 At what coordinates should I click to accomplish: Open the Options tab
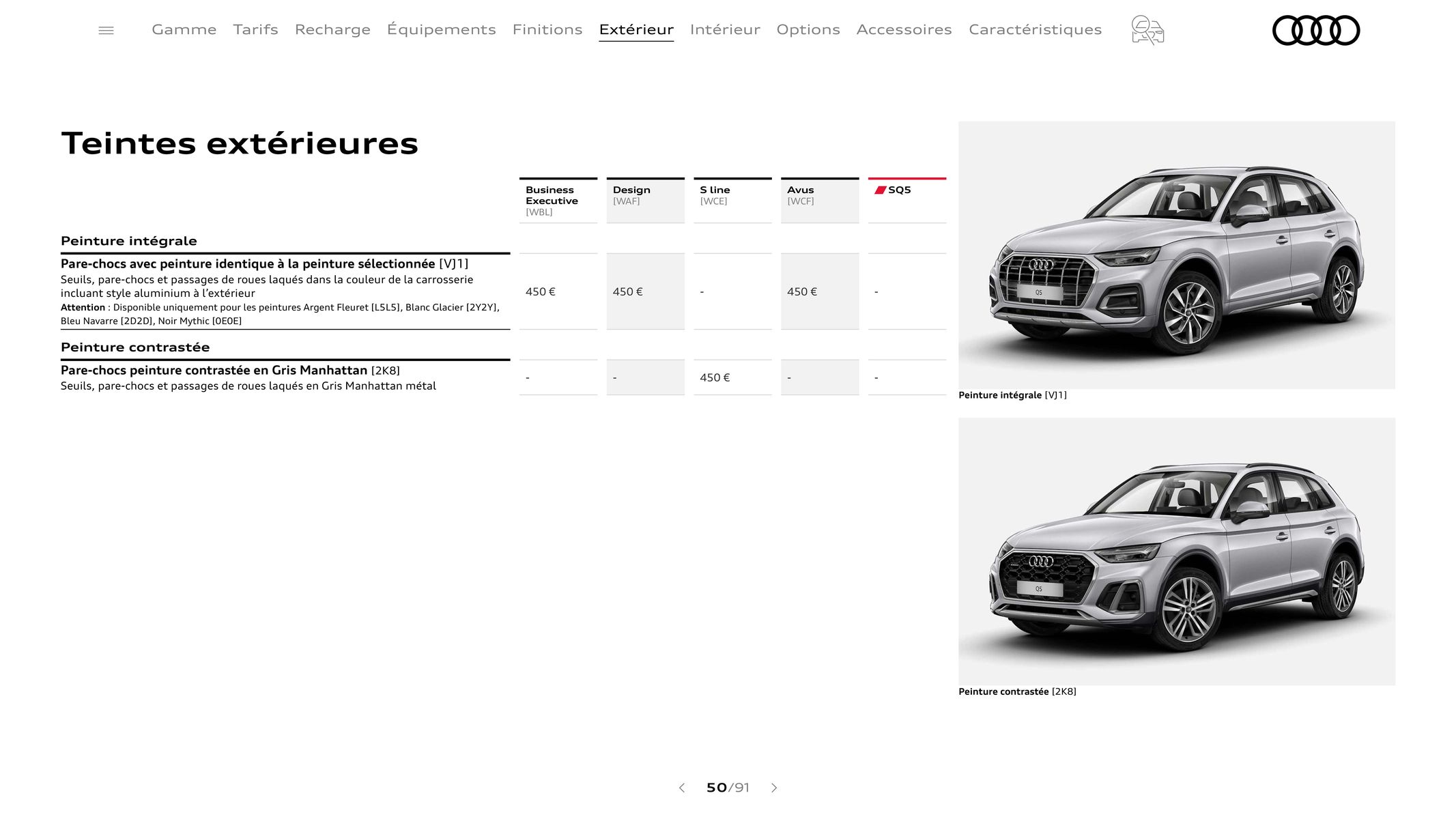[x=808, y=30]
